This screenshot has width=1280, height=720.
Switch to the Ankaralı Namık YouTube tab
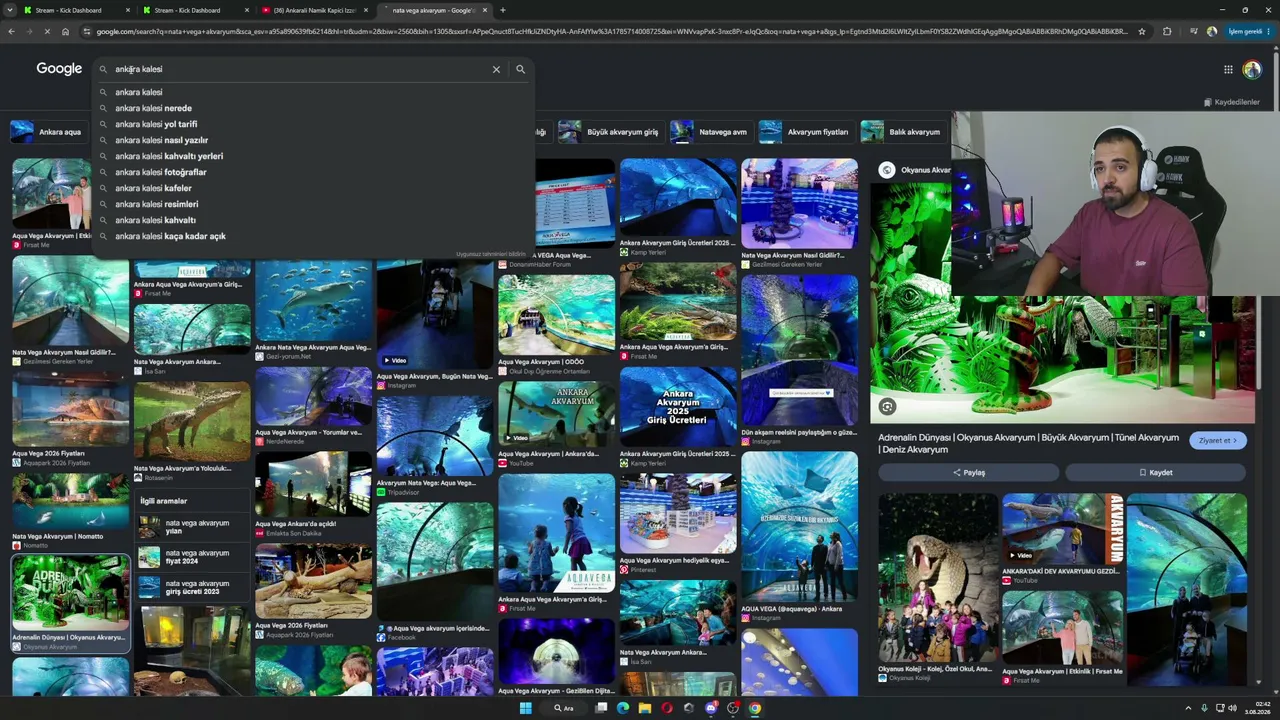(x=314, y=10)
